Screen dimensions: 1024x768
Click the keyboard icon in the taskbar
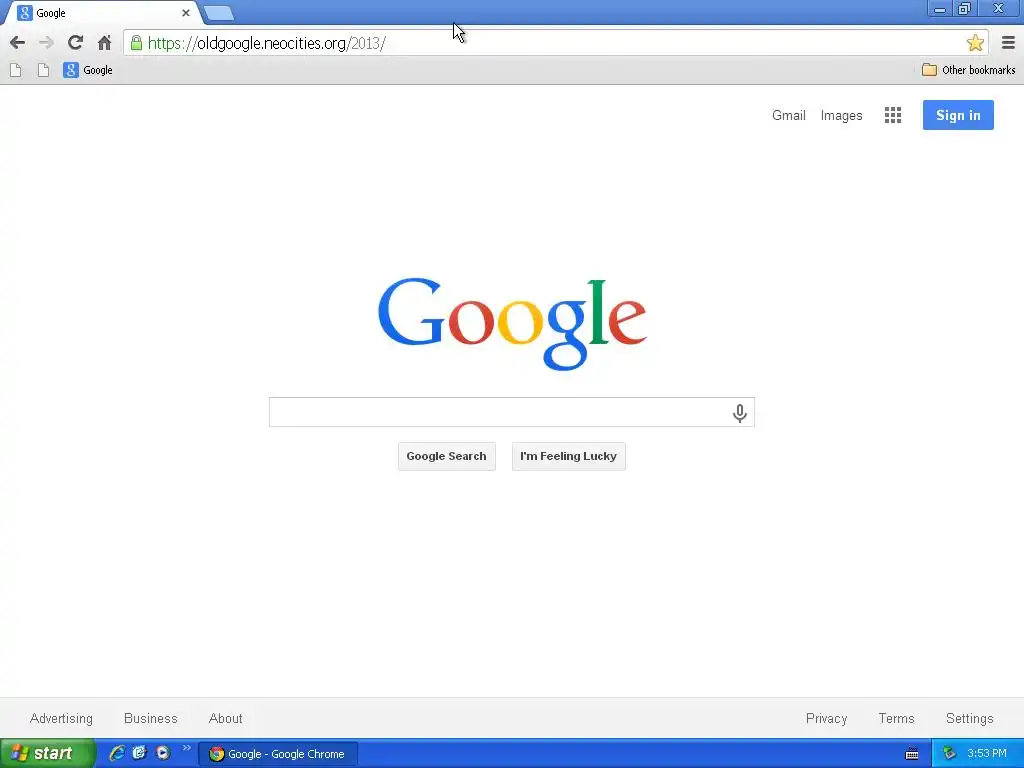[912, 754]
